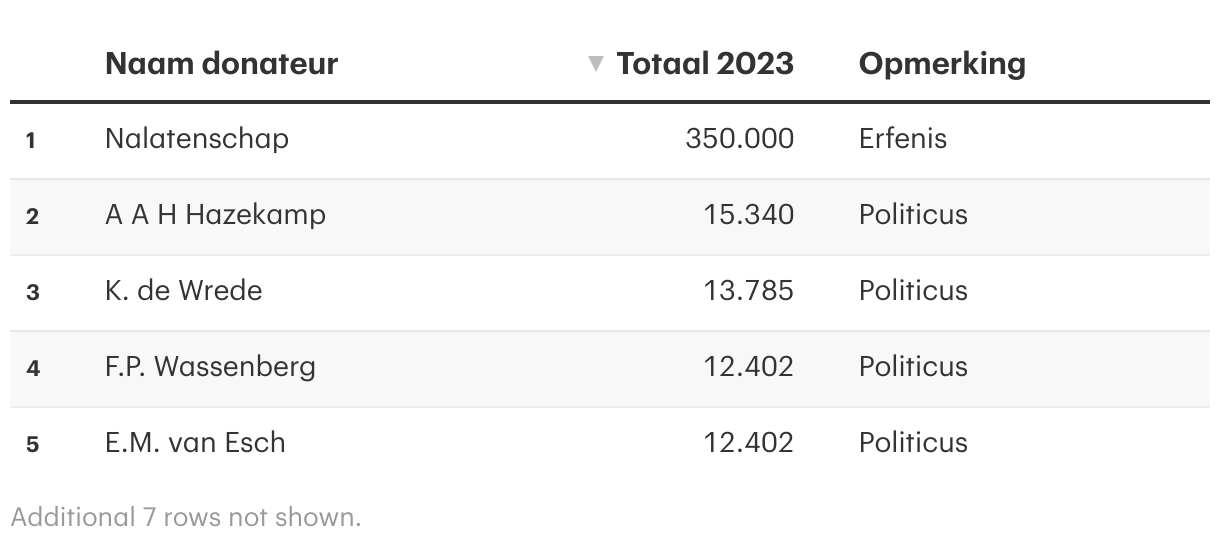Viewport: 1220px width, 544px height.
Task: Click row number 1 index
Action: pyautogui.click(x=31, y=141)
